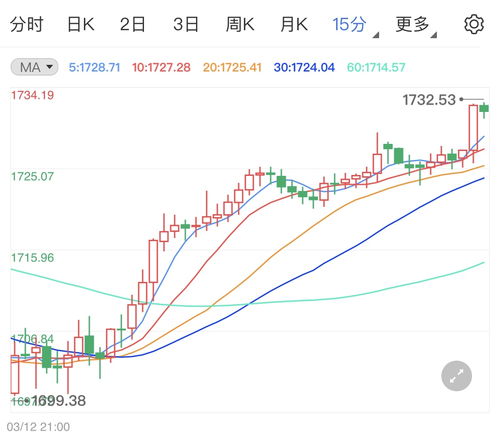
Task: Click the axis label 1725.07
Action: tap(32, 176)
